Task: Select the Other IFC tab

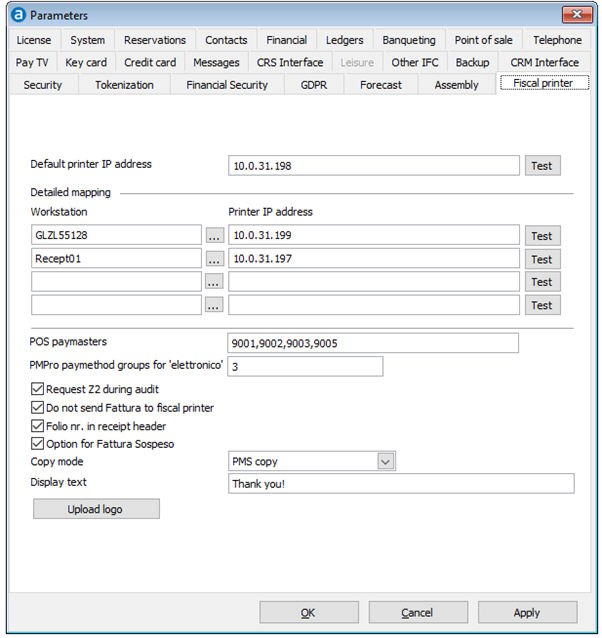Action: coord(415,63)
